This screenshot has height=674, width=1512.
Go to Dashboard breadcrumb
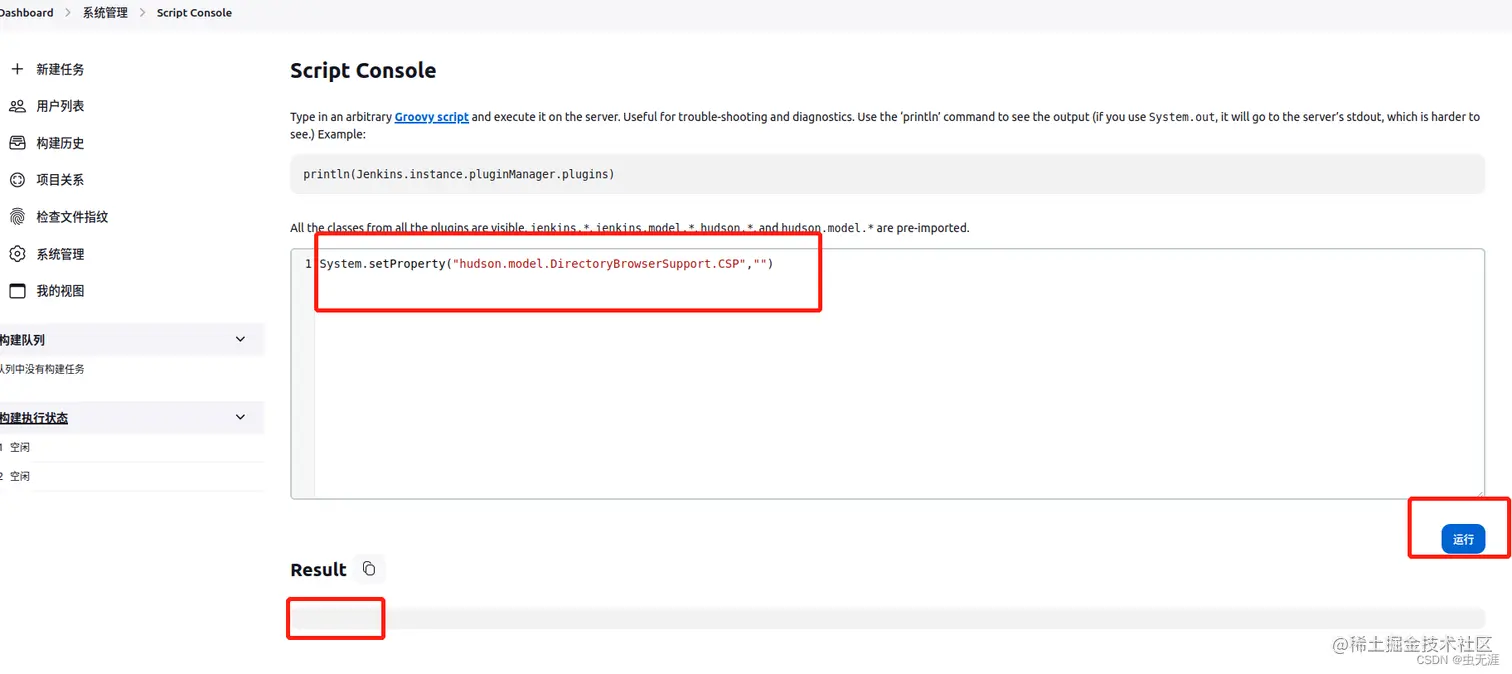[26, 13]
